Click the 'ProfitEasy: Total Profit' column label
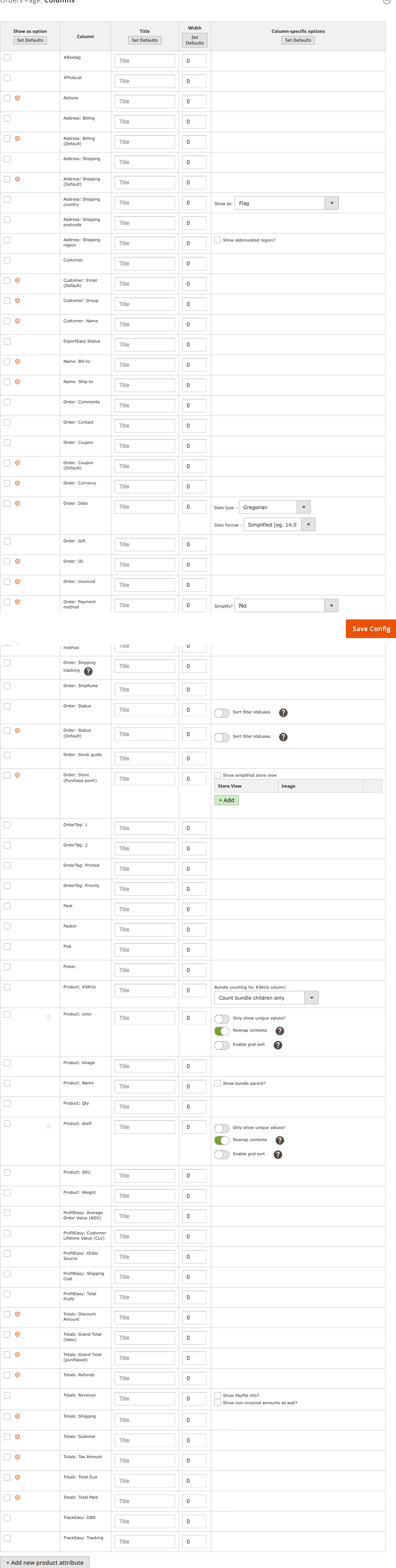Viewport: 396px width, 1568px height. 80,1296
